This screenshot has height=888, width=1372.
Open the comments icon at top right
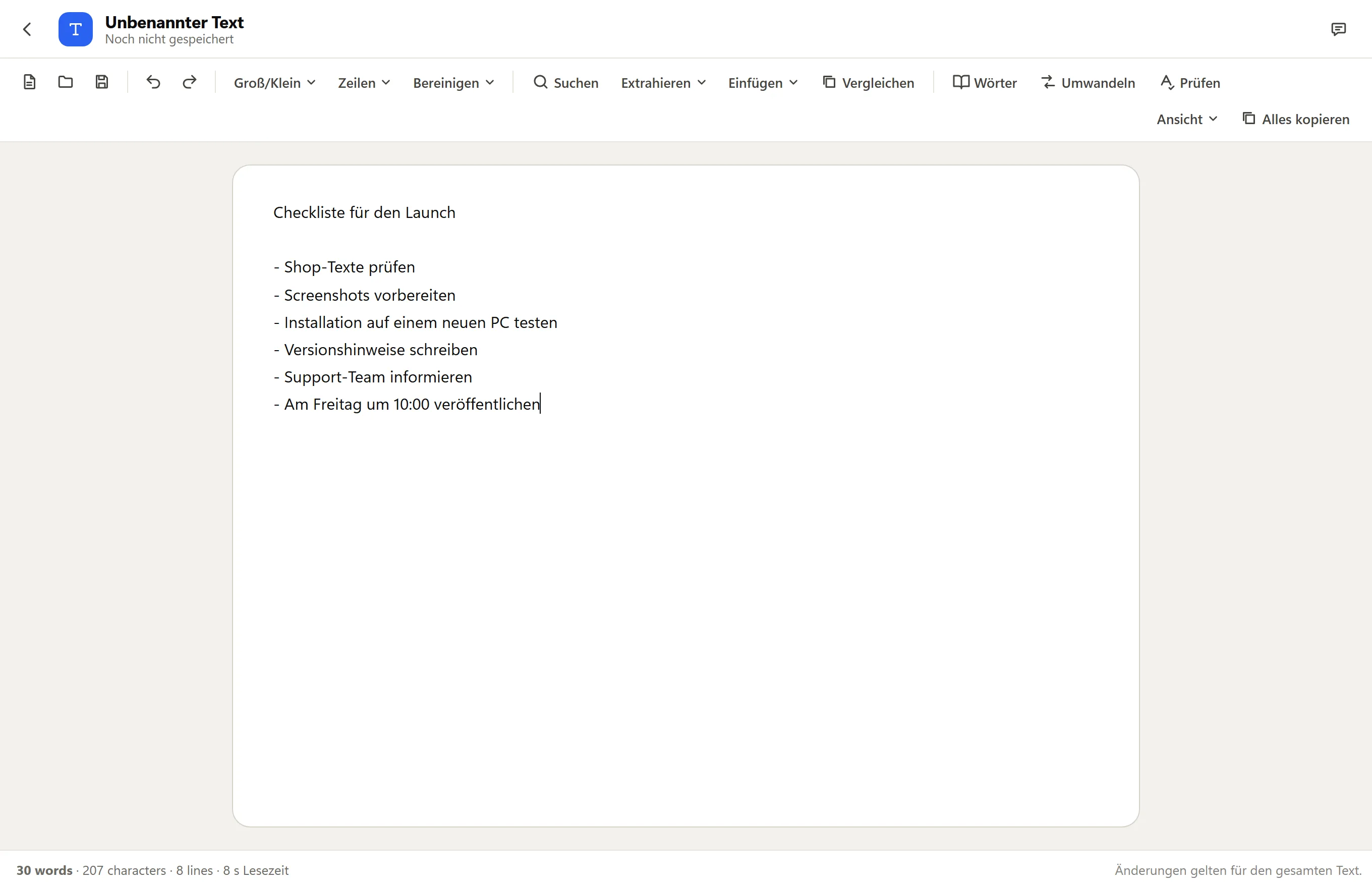1339,29
